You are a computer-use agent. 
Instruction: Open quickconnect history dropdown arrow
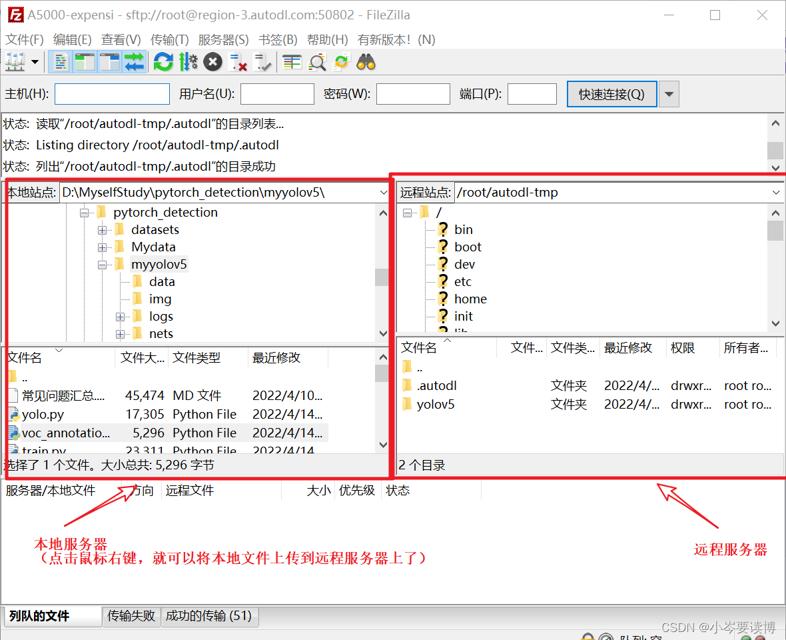click(x=669, y=94)
